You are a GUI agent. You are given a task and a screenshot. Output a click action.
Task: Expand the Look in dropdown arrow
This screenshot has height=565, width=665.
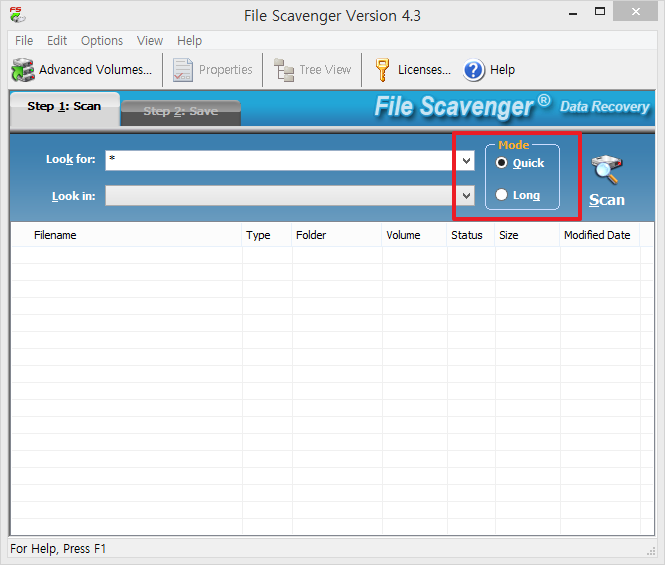click(x=467, y=196)
